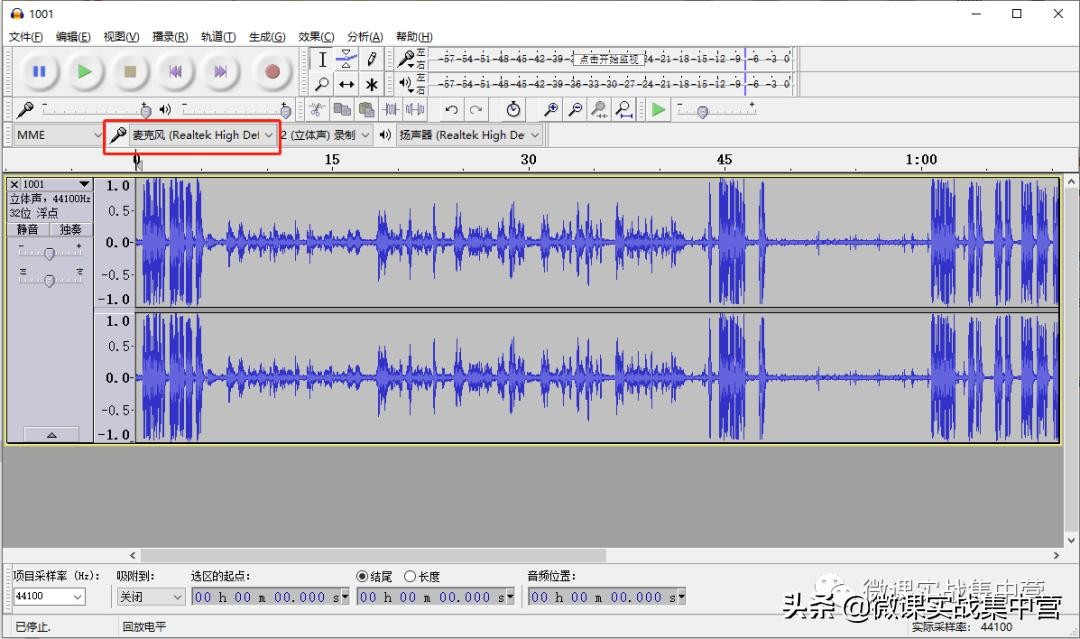This screenshot has height=639, width=1080.
Task: Select the 长度 radio button
Action: click(x=410, y=576)
